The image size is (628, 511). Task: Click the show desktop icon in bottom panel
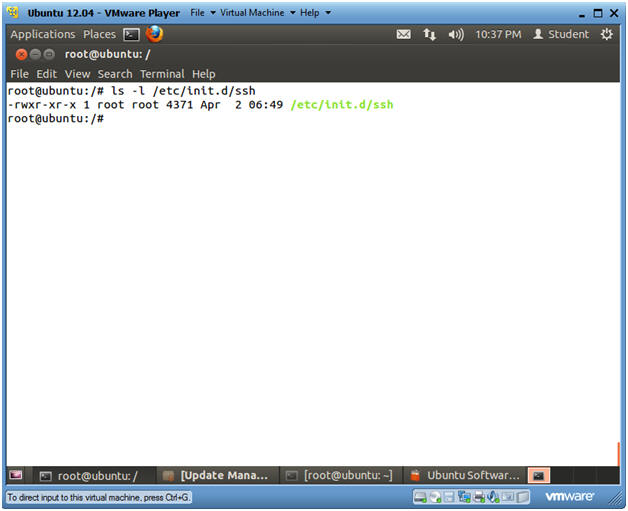(16, 475)
